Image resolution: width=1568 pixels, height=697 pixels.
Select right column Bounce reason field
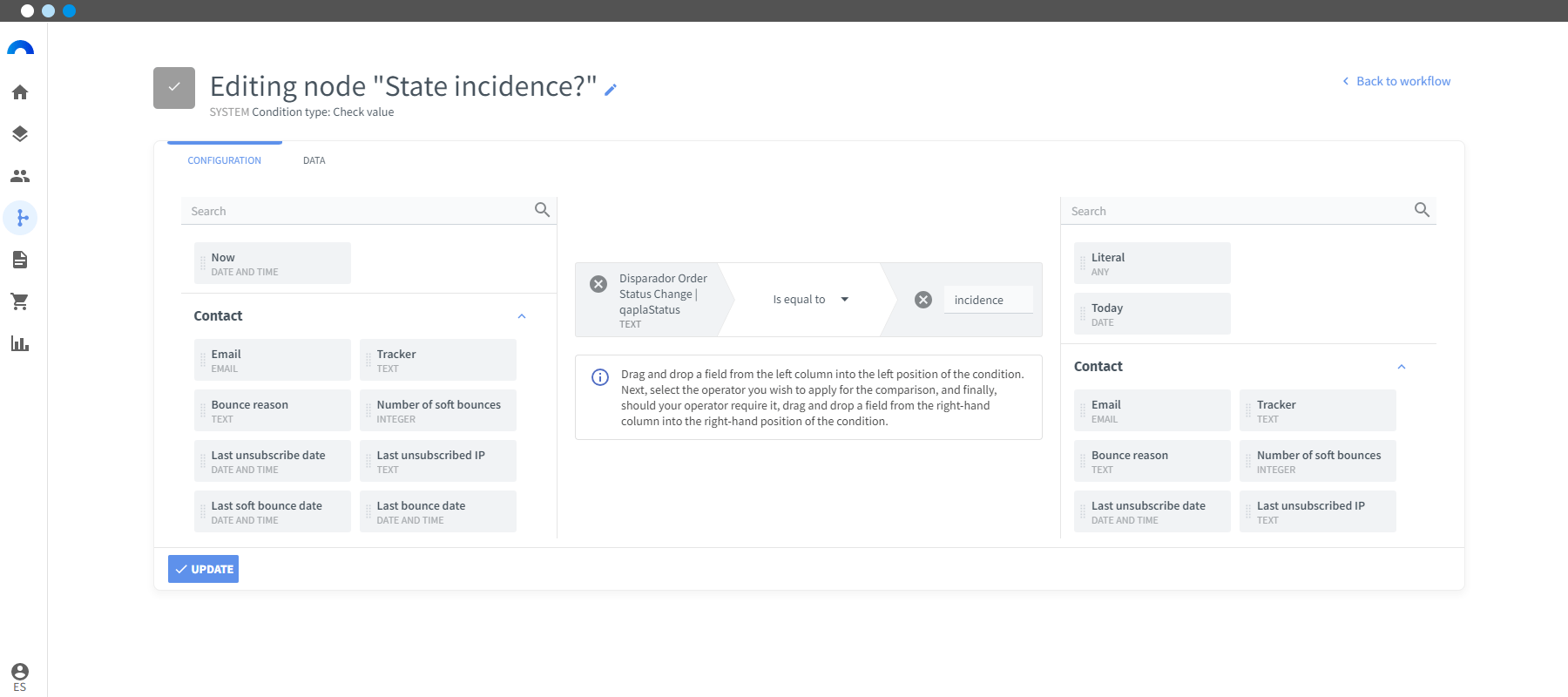point(1152,461)
